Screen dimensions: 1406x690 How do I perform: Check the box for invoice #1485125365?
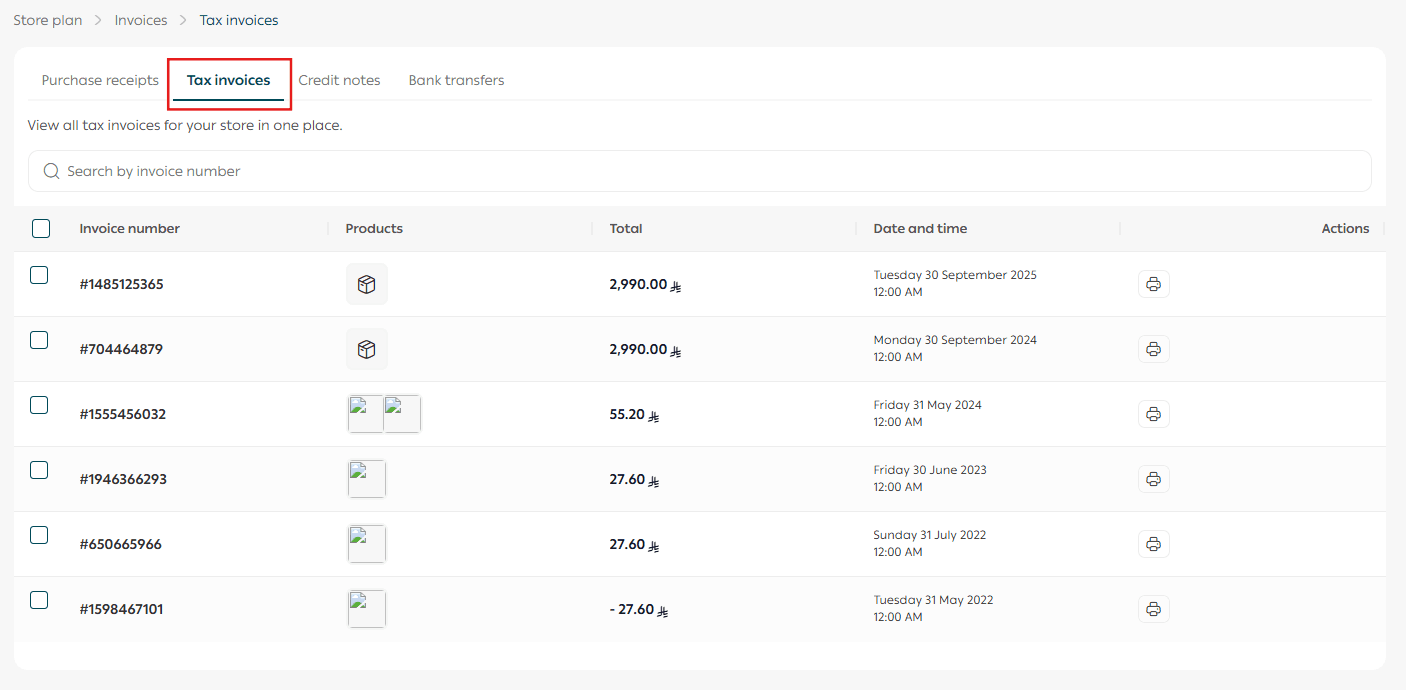(x=39, y=275)
